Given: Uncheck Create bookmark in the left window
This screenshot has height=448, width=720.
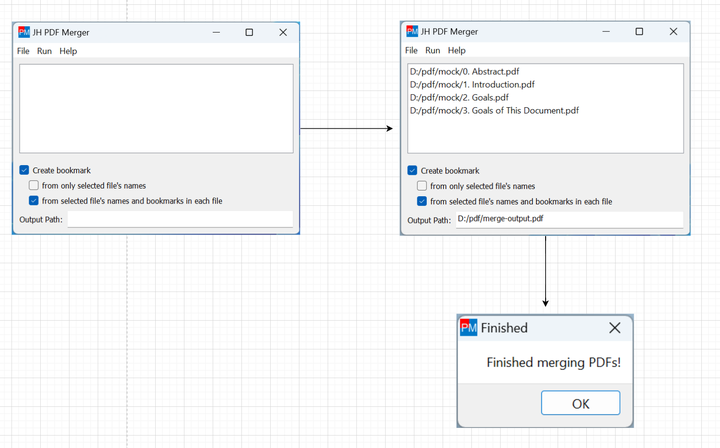Looking at the screenshot, I should click(24, 170).
